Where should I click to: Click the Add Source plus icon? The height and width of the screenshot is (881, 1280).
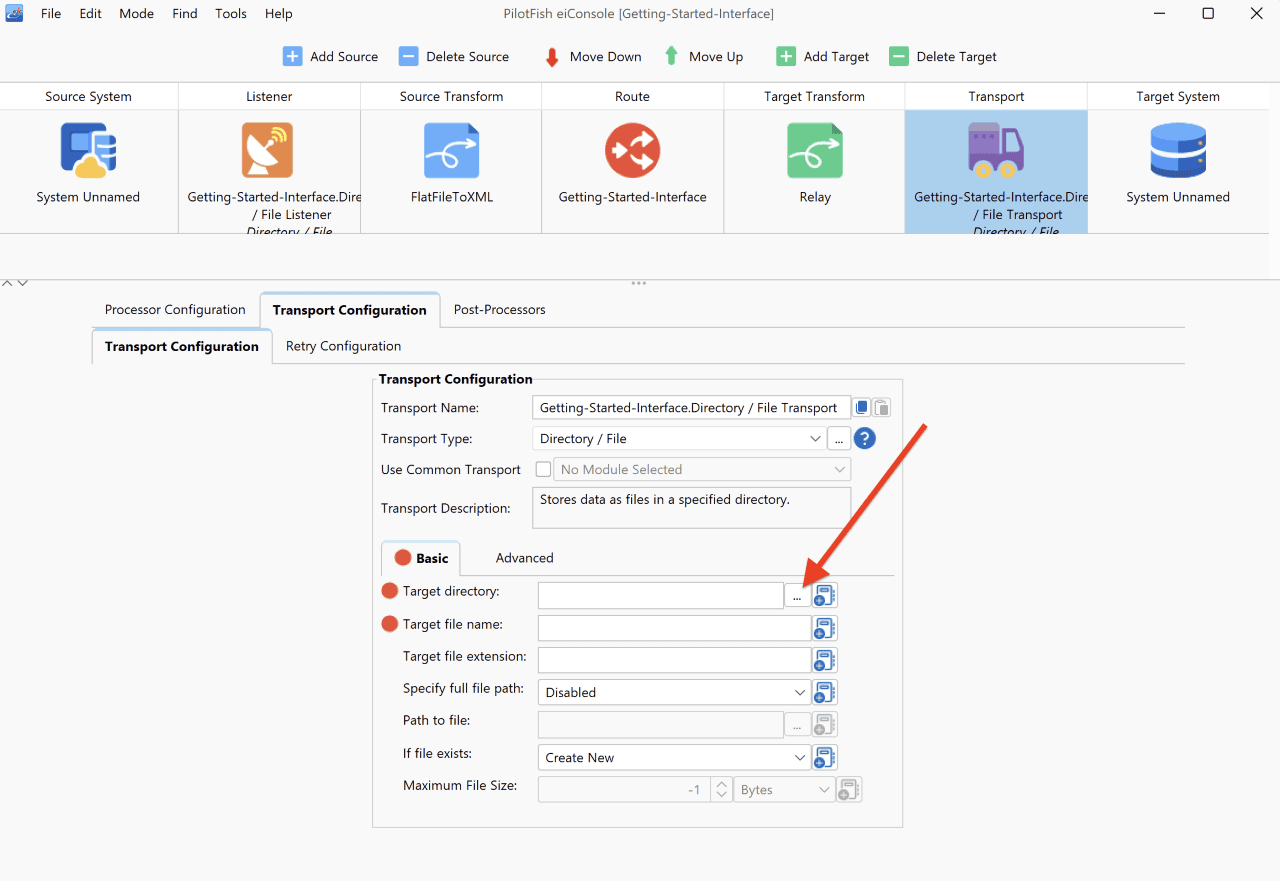point(292,56)
